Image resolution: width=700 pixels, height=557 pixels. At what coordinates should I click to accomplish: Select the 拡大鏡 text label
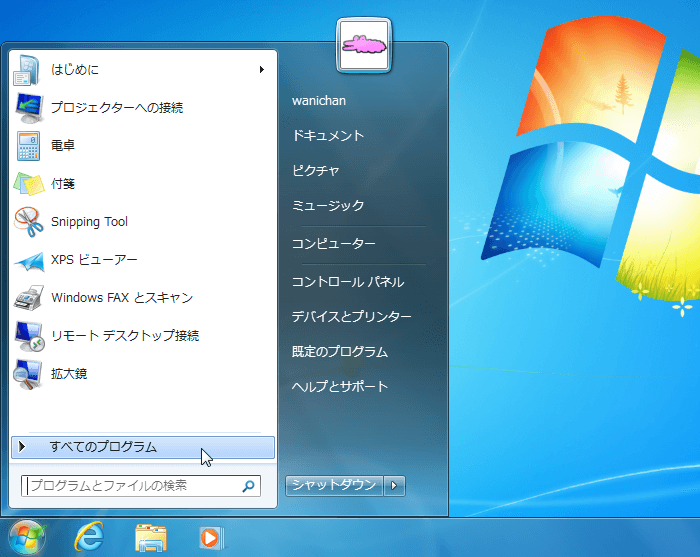pyautogui.click(x=69, y=374)
